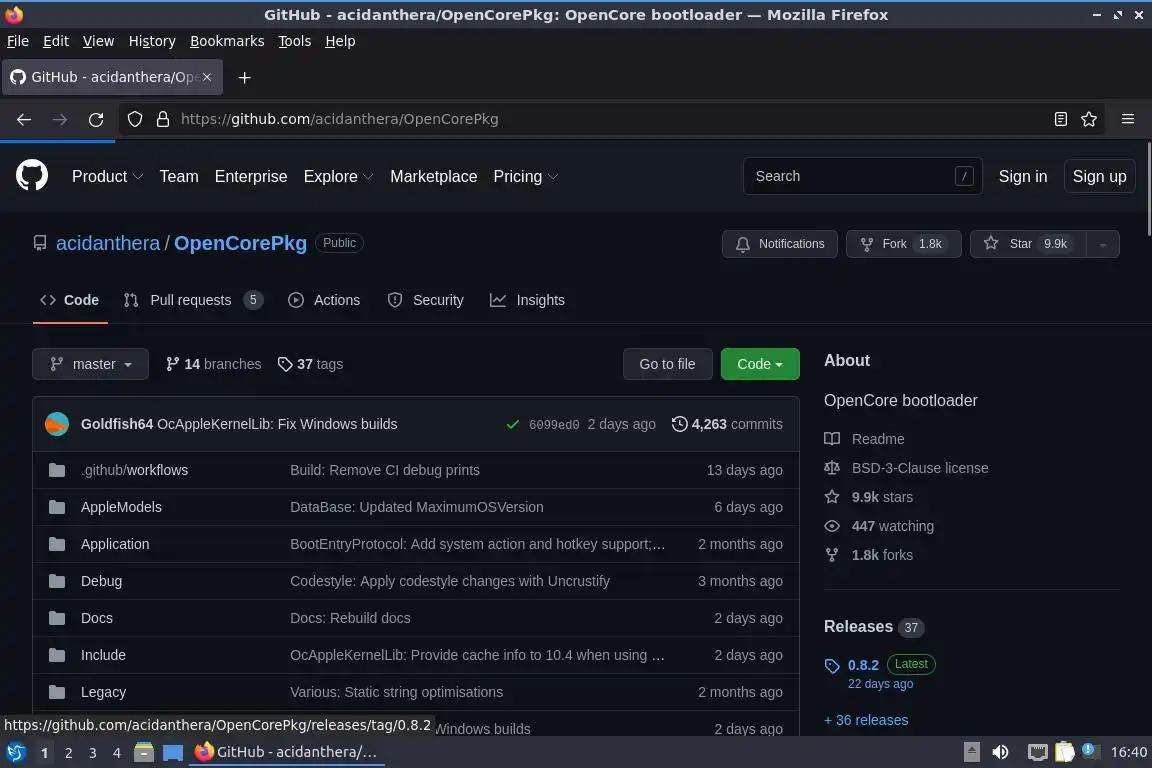Open the Notifications bell button
The image size is (1152, 768).
point(780,244)
